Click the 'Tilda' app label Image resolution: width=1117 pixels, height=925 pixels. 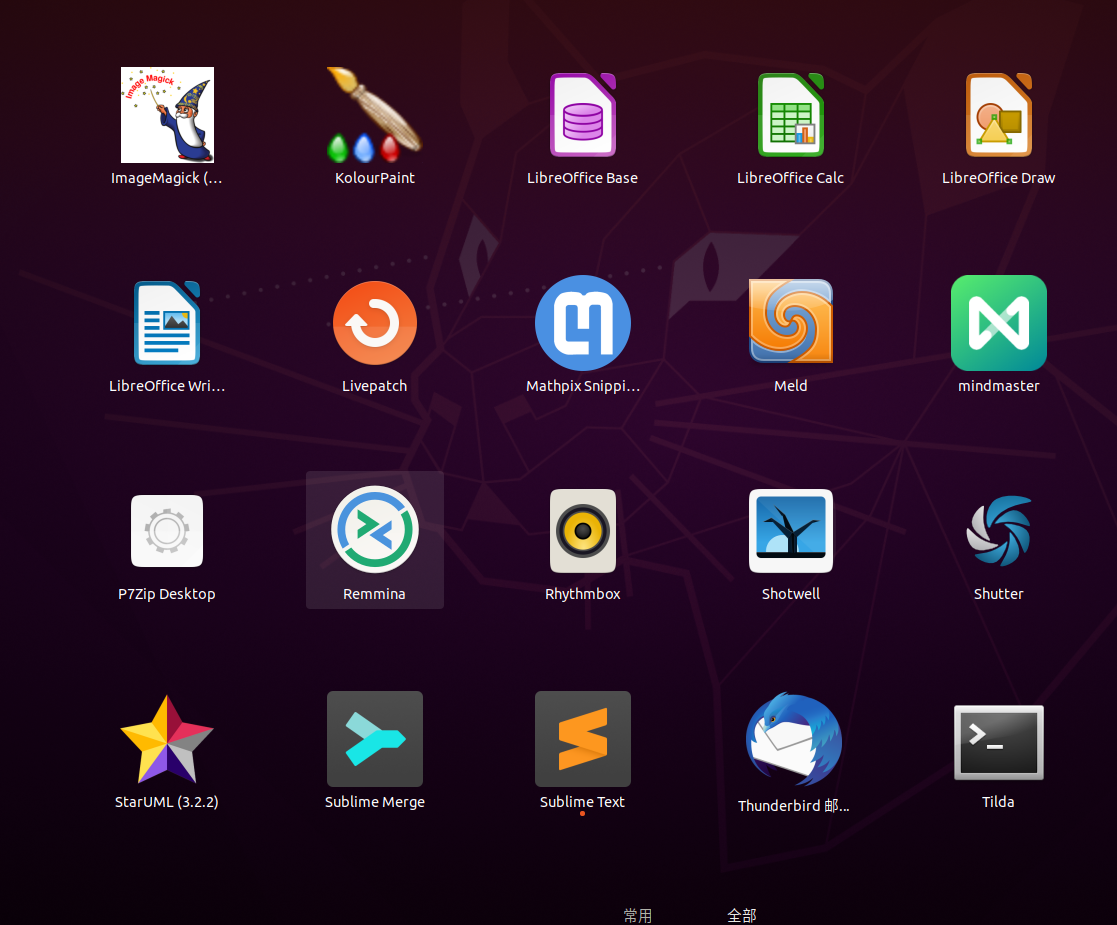(998, 802)
